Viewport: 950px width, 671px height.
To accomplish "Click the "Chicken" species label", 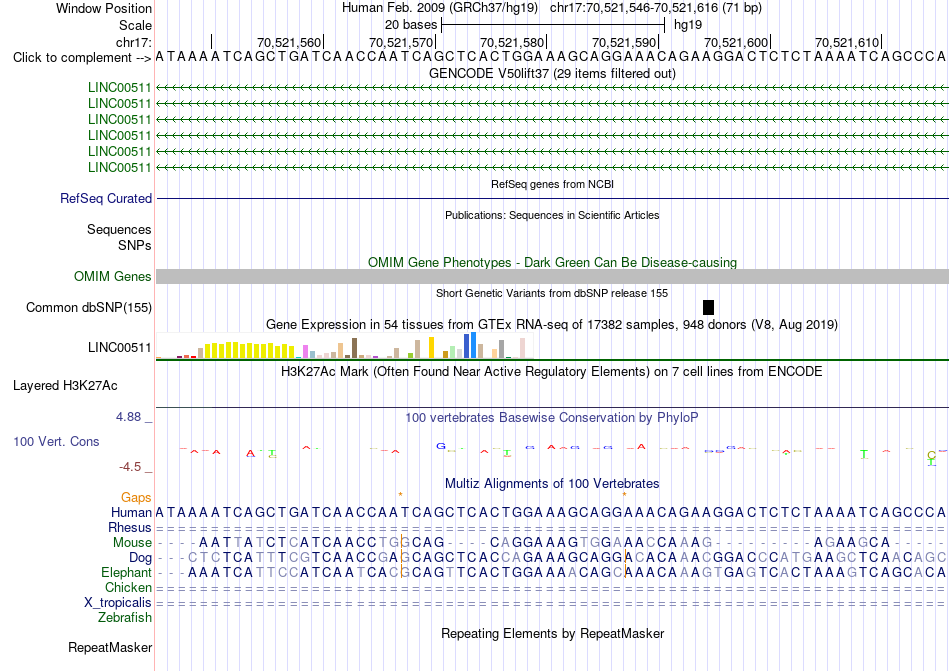I will pyautogui.click(x=128, y=587).
